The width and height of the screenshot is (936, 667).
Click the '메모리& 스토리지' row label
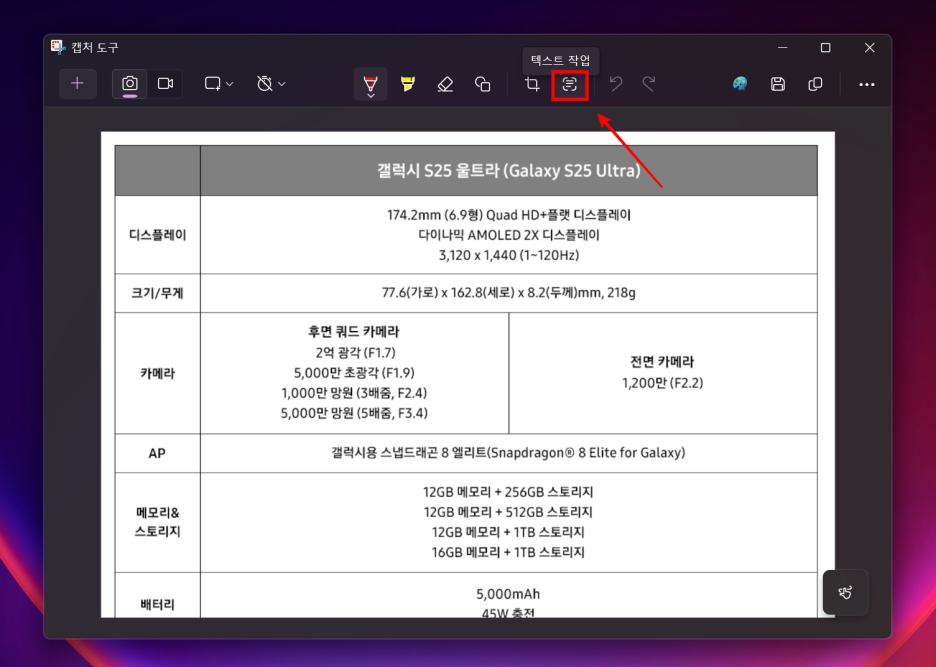coord(158,522)
